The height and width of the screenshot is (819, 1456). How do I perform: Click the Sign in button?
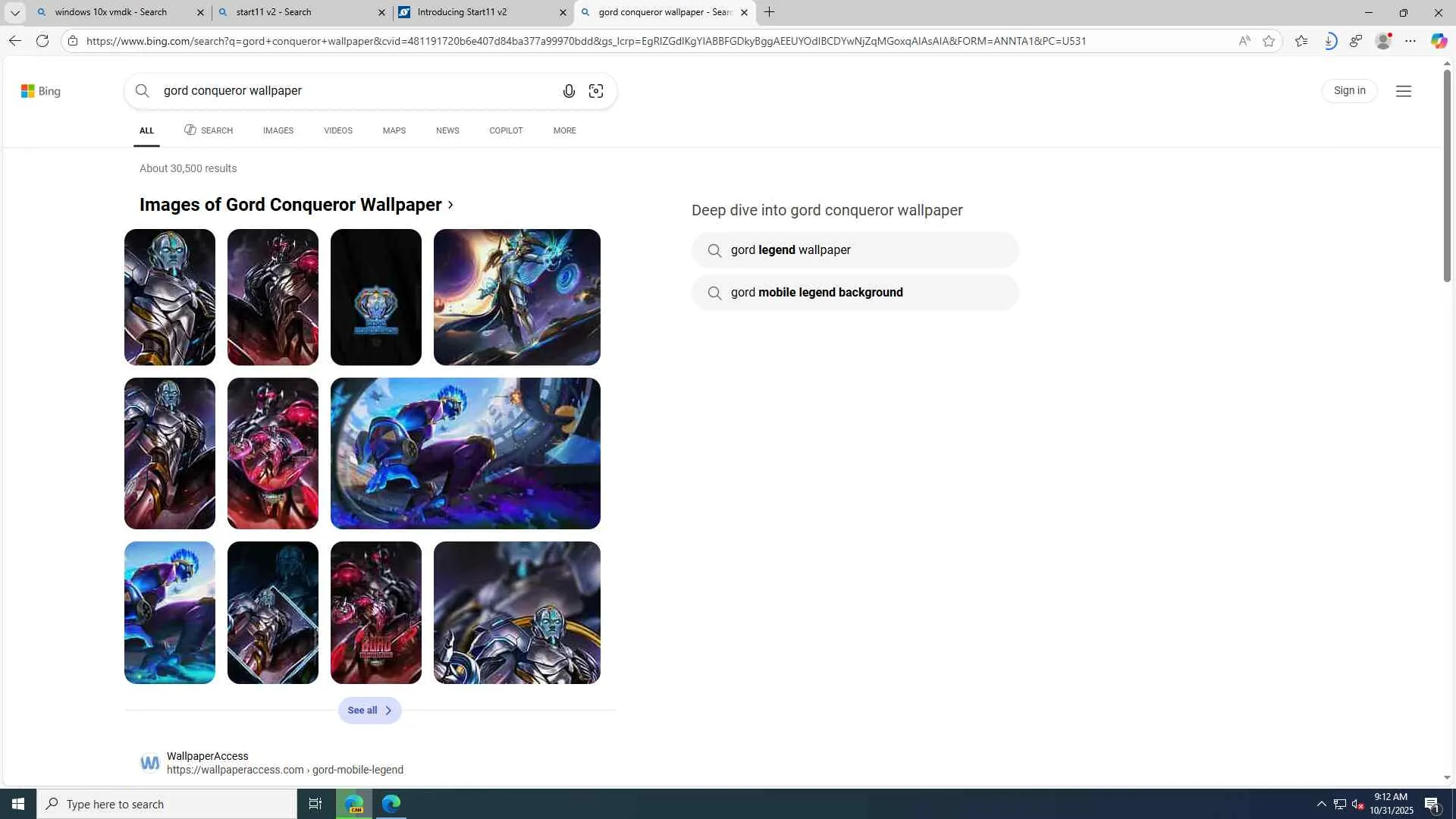(1349, 91)
